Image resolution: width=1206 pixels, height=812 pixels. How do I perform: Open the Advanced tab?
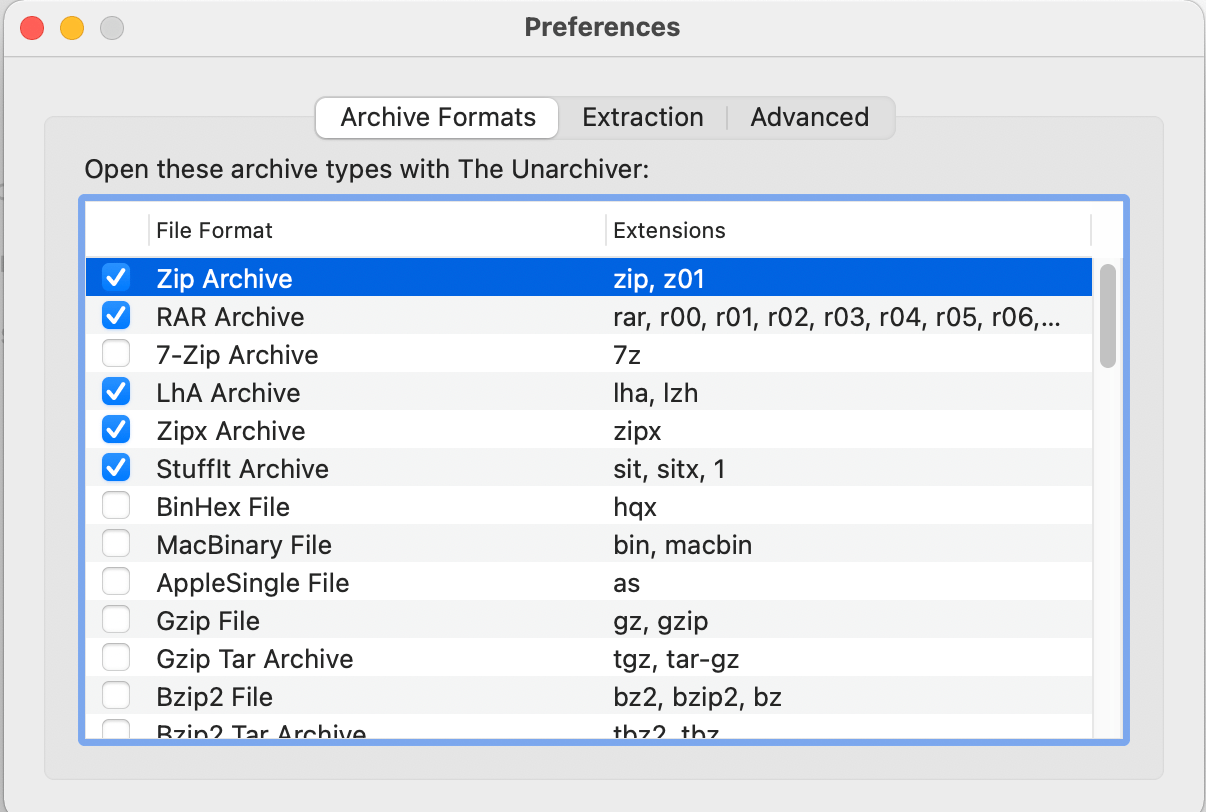click(x=810, y=117)
